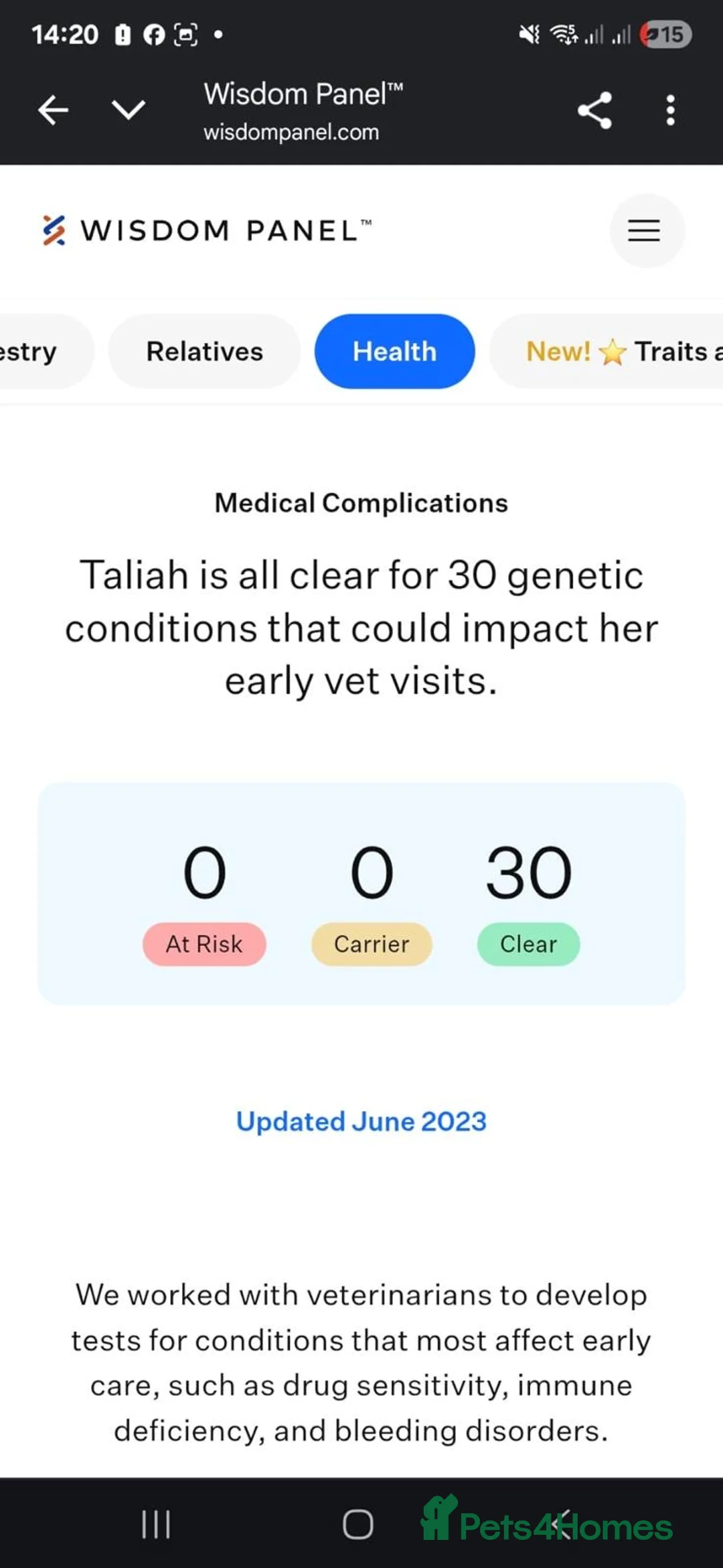Image resolution: width=723 pixels, height=1568 pixels.
Task: Open the three-dot overflow menu
Action: tap(670, 111)
